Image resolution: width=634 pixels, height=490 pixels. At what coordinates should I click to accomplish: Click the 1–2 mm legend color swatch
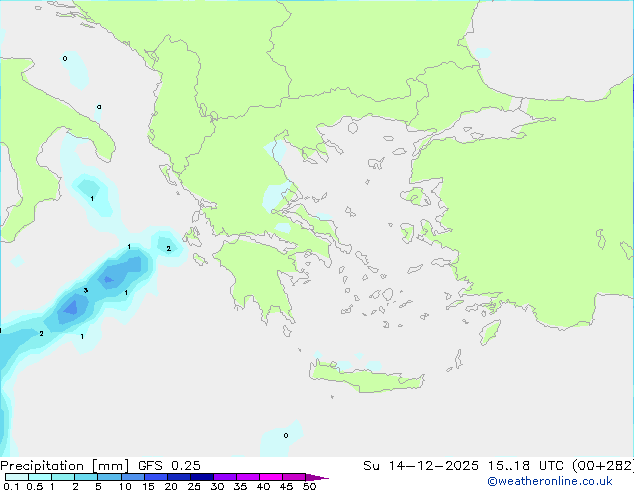click(63, 477)
